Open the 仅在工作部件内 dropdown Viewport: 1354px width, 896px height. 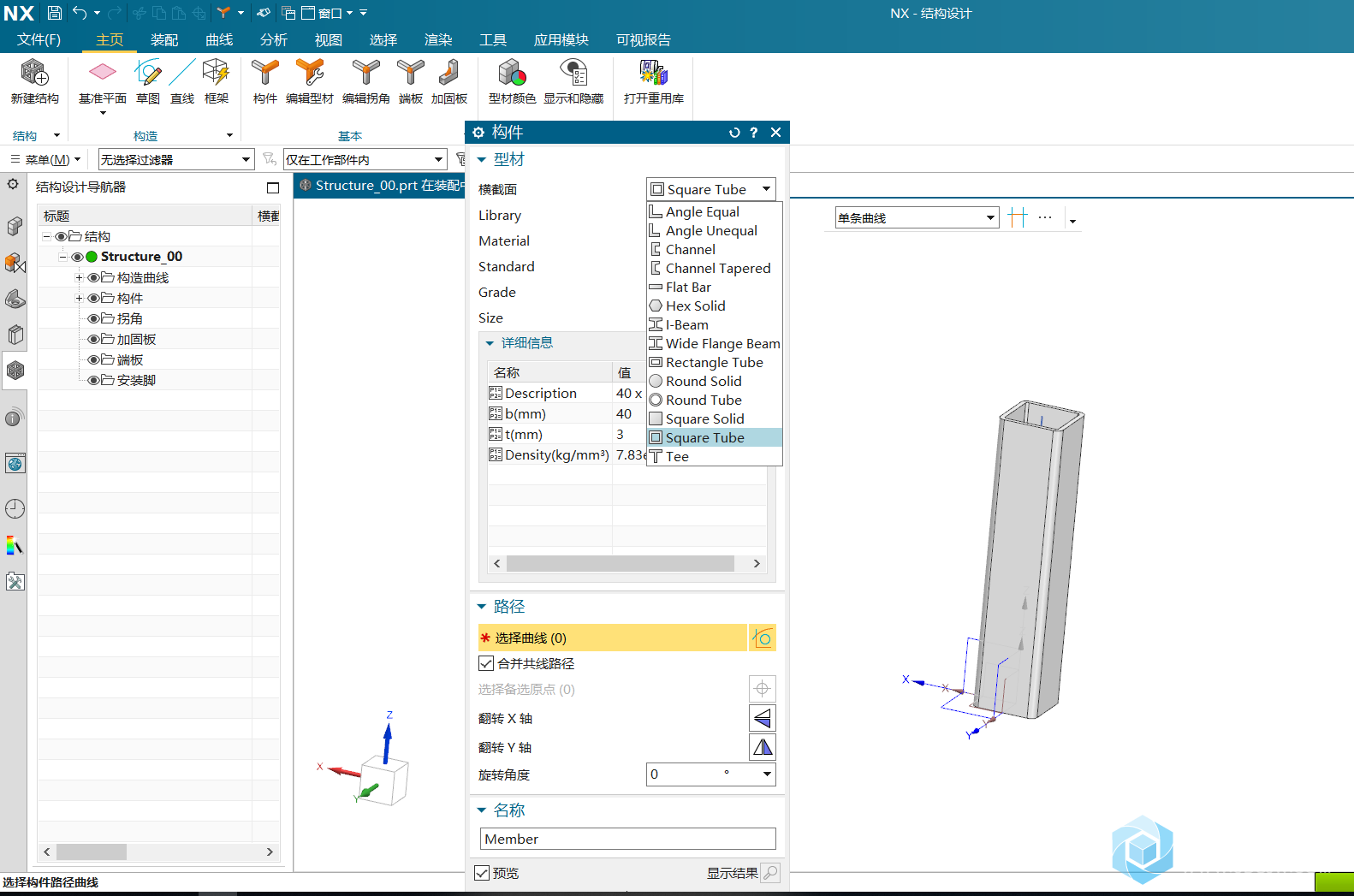365,159
